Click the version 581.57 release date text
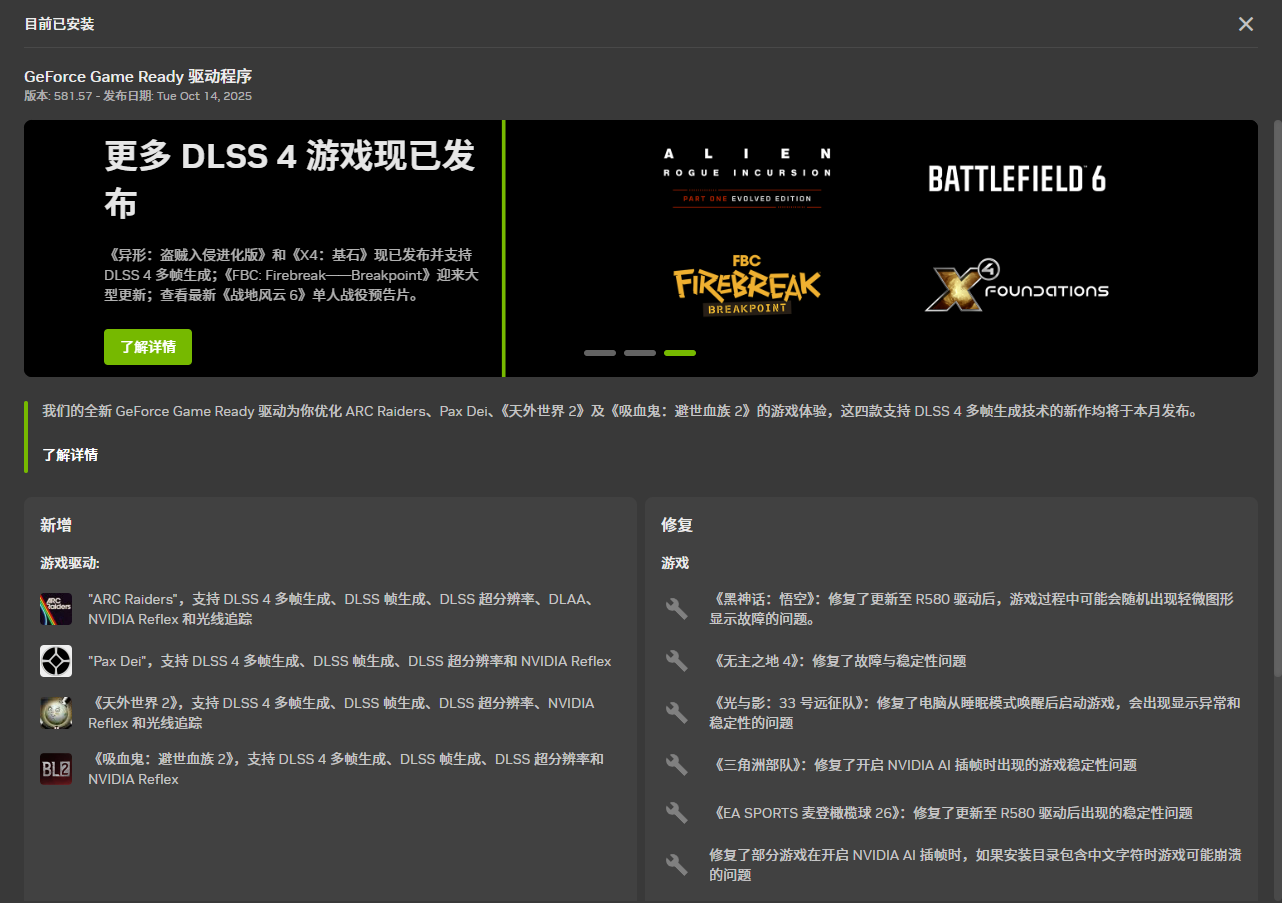 [x=138, y=96]
